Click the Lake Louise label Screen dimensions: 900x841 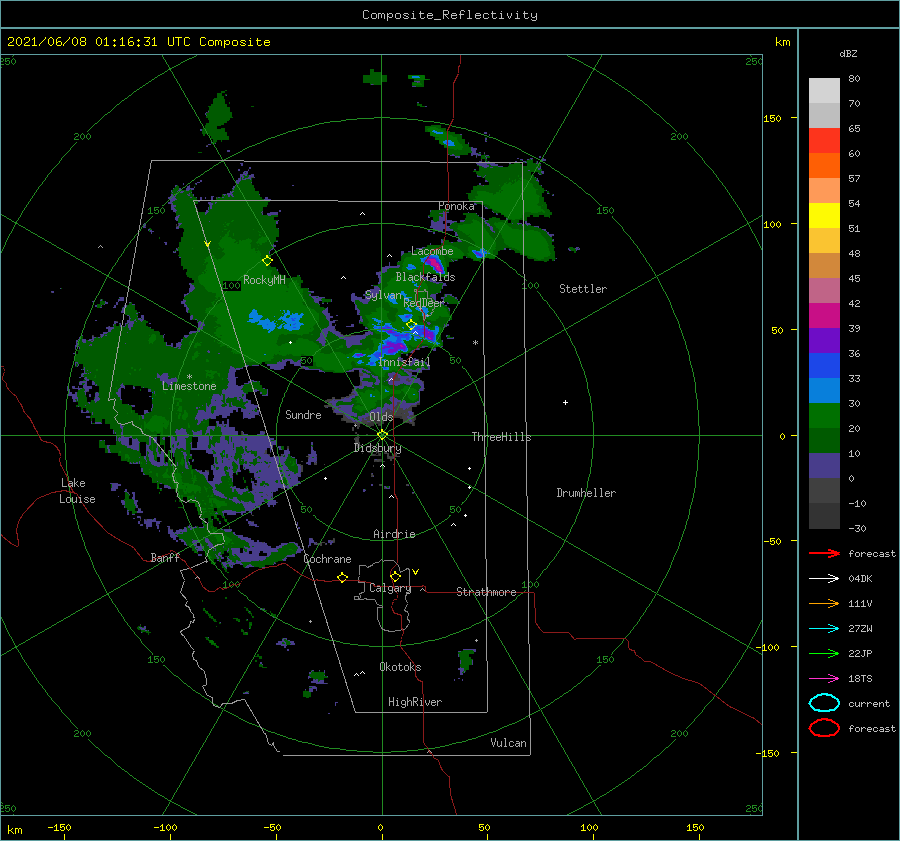(77, 491)
